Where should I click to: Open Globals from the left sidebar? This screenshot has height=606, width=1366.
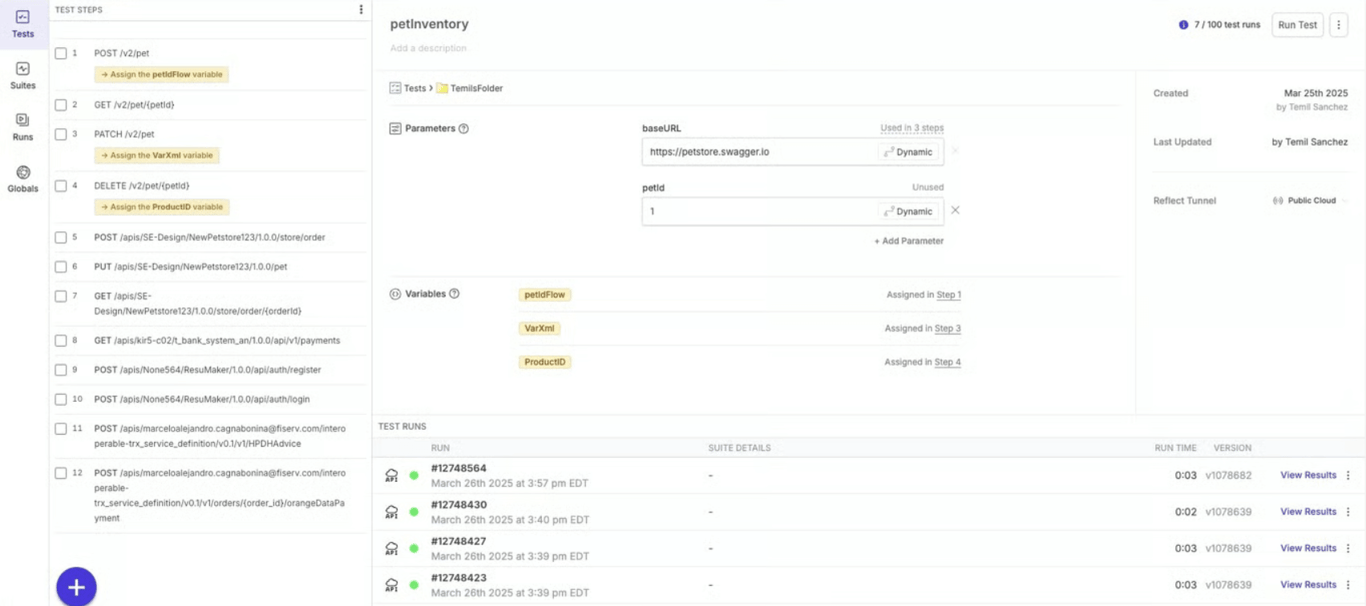22,176
